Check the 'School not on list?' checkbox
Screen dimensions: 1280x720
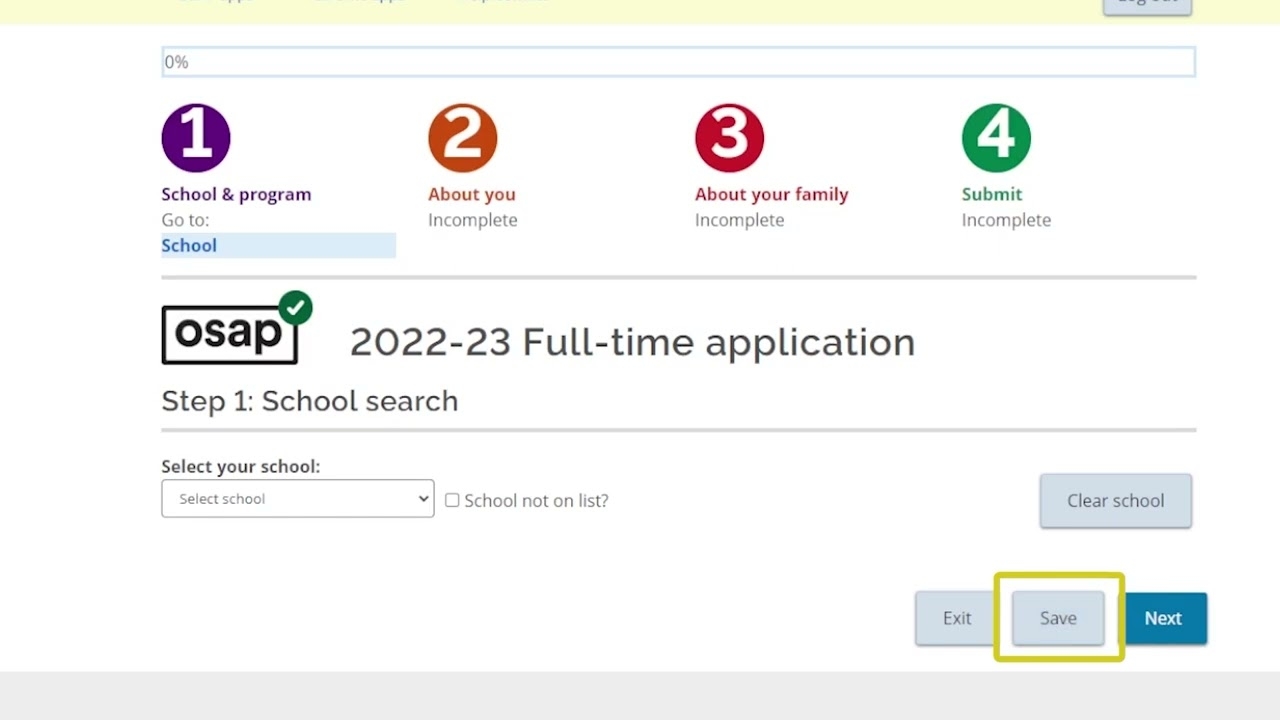(x=452, y=500)
